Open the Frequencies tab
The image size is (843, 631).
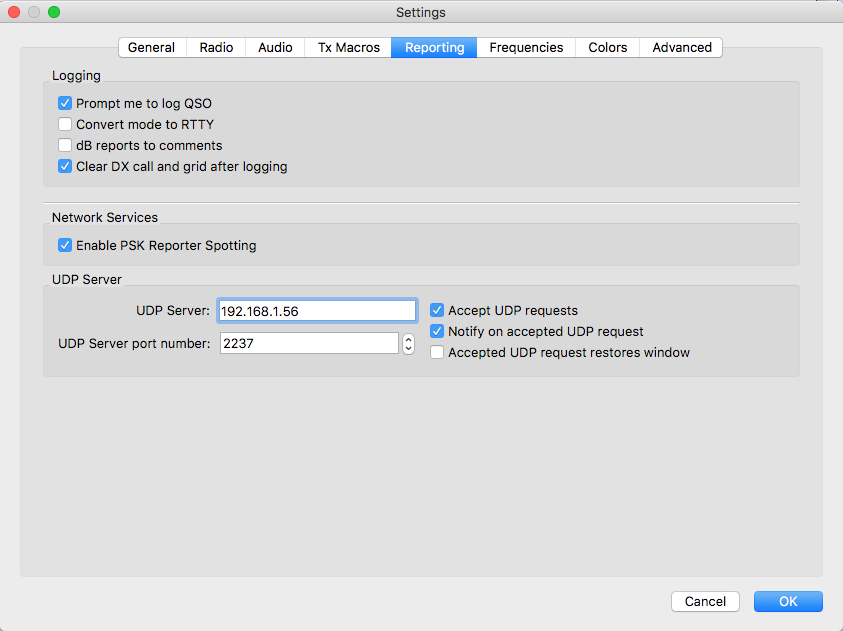click(x=526, y=47)
